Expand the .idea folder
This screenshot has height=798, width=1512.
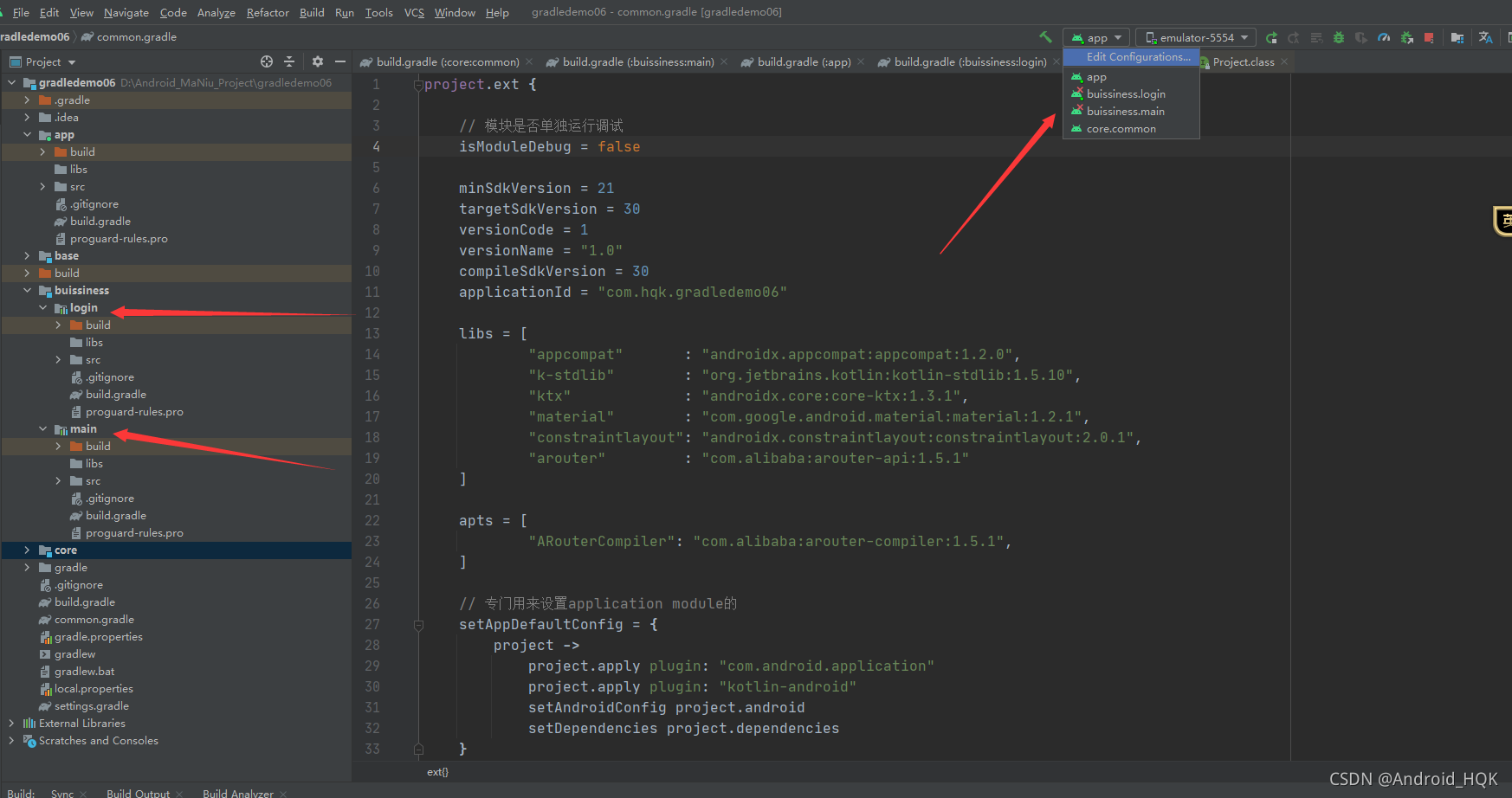click(27, 117)
